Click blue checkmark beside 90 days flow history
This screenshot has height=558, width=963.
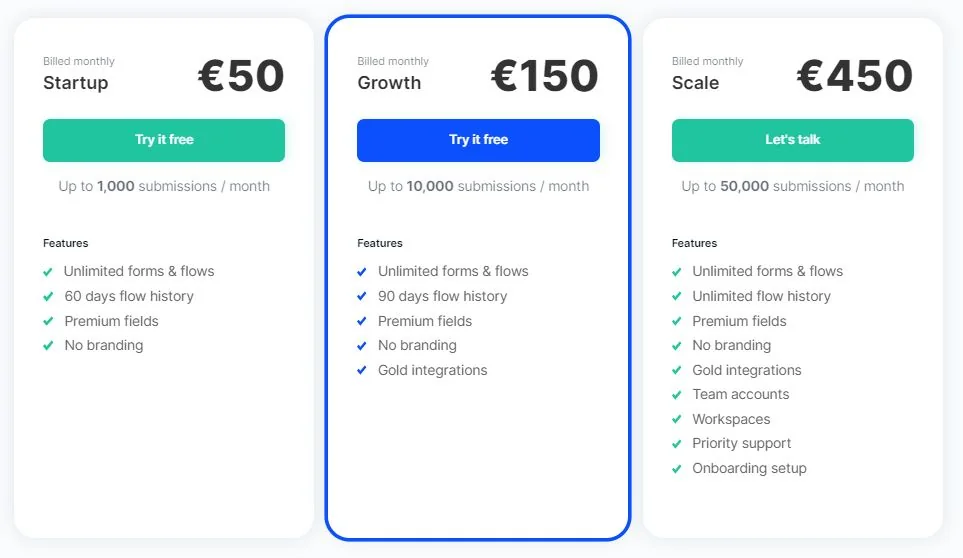pyautogui.click(x=362, y=297)
